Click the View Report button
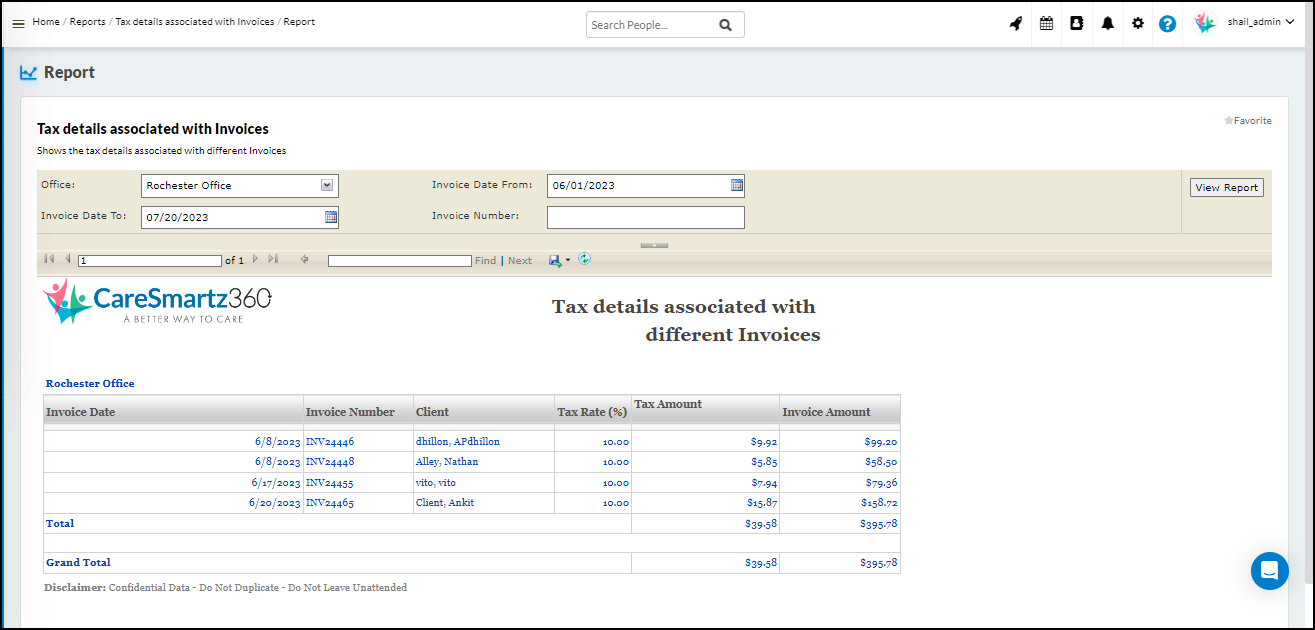1315x630 pixels. tap(1226, 188)
